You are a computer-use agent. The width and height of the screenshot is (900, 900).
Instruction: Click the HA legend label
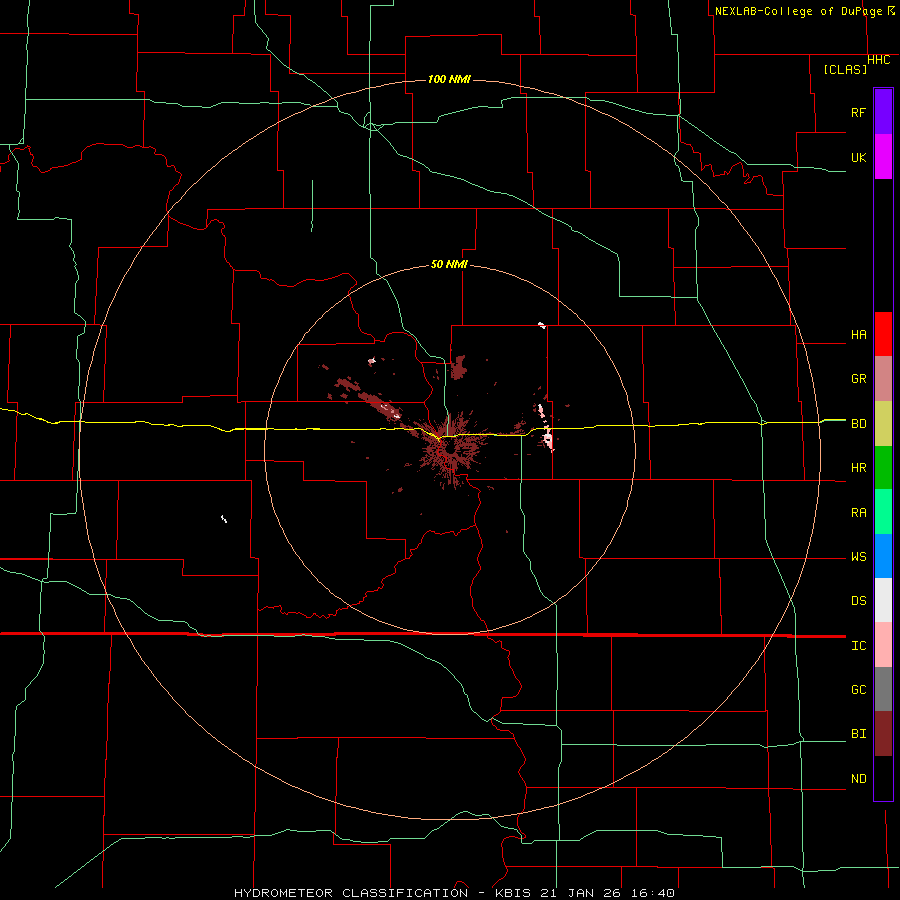point(858,335)
